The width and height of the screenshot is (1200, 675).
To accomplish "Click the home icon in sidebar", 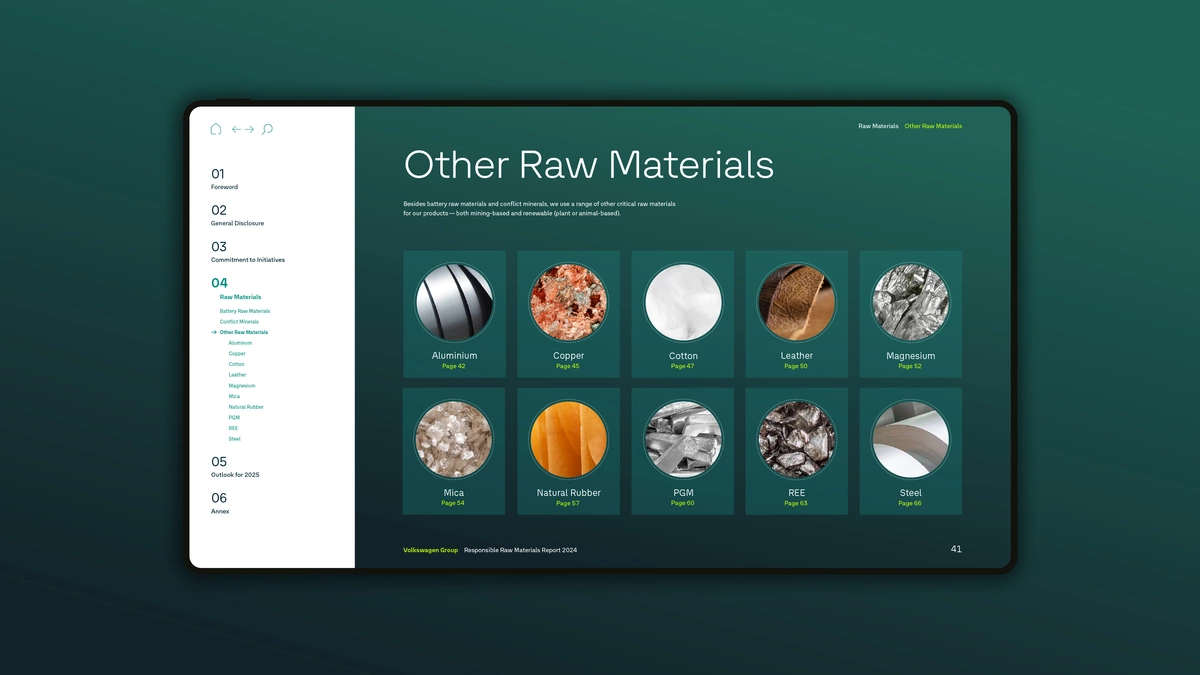I will (216, 129).
